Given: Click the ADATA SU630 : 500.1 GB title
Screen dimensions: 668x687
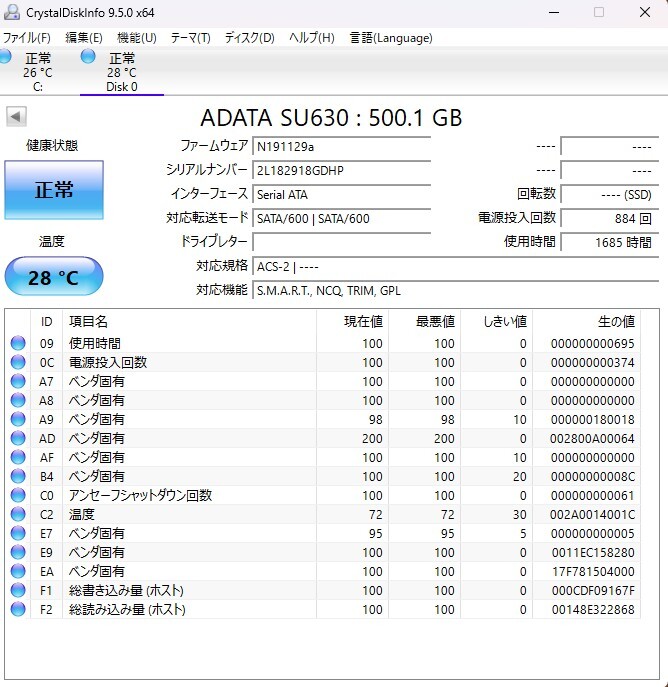Looking at the screenshot, I should pos(331,117).
